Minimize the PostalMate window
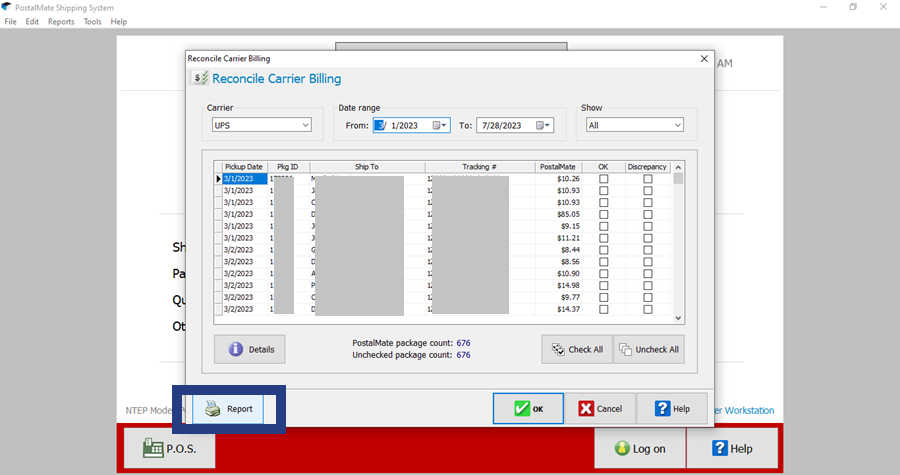The image size is (900, 475). (824, 7)
